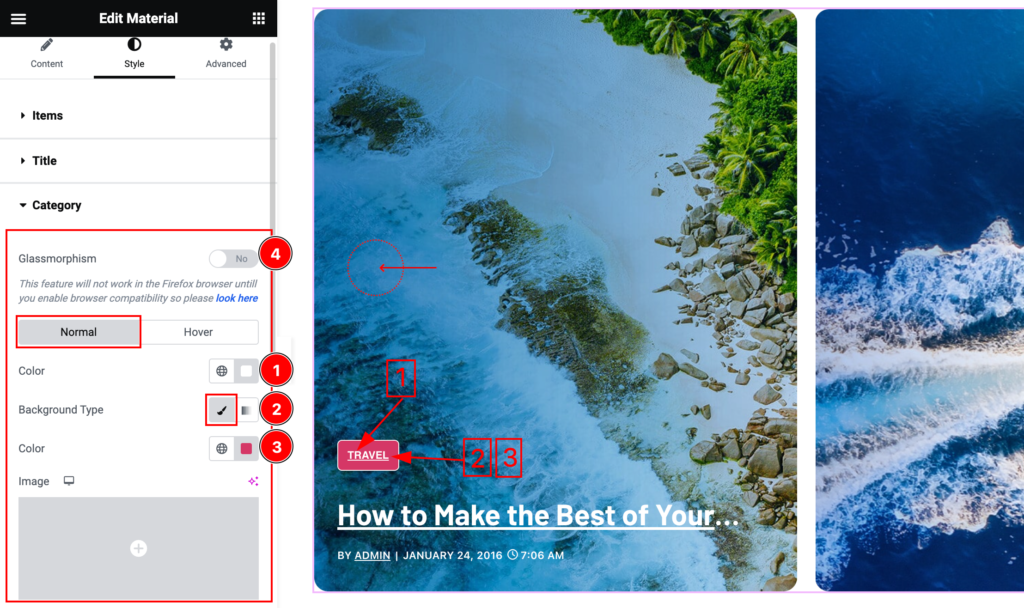Image resolution: width=1024 pixels, height=608 pixels.
Task: Open the Advanced tab
Action: point(226,54)
